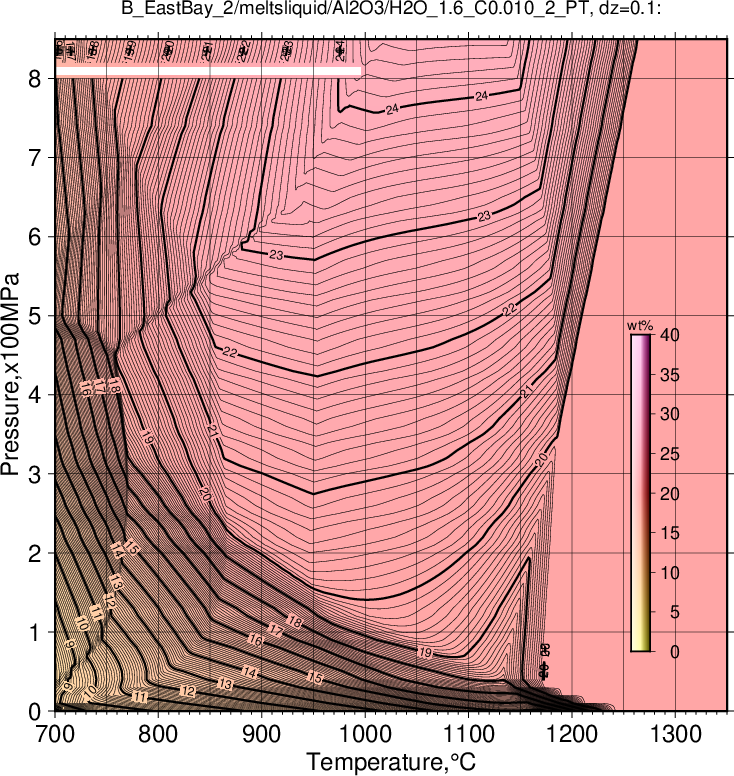The width and height of the screenshot is (734, 776).
Task: Click the 'Pressure,x100MPa' axis label
Action: (10, 375)
